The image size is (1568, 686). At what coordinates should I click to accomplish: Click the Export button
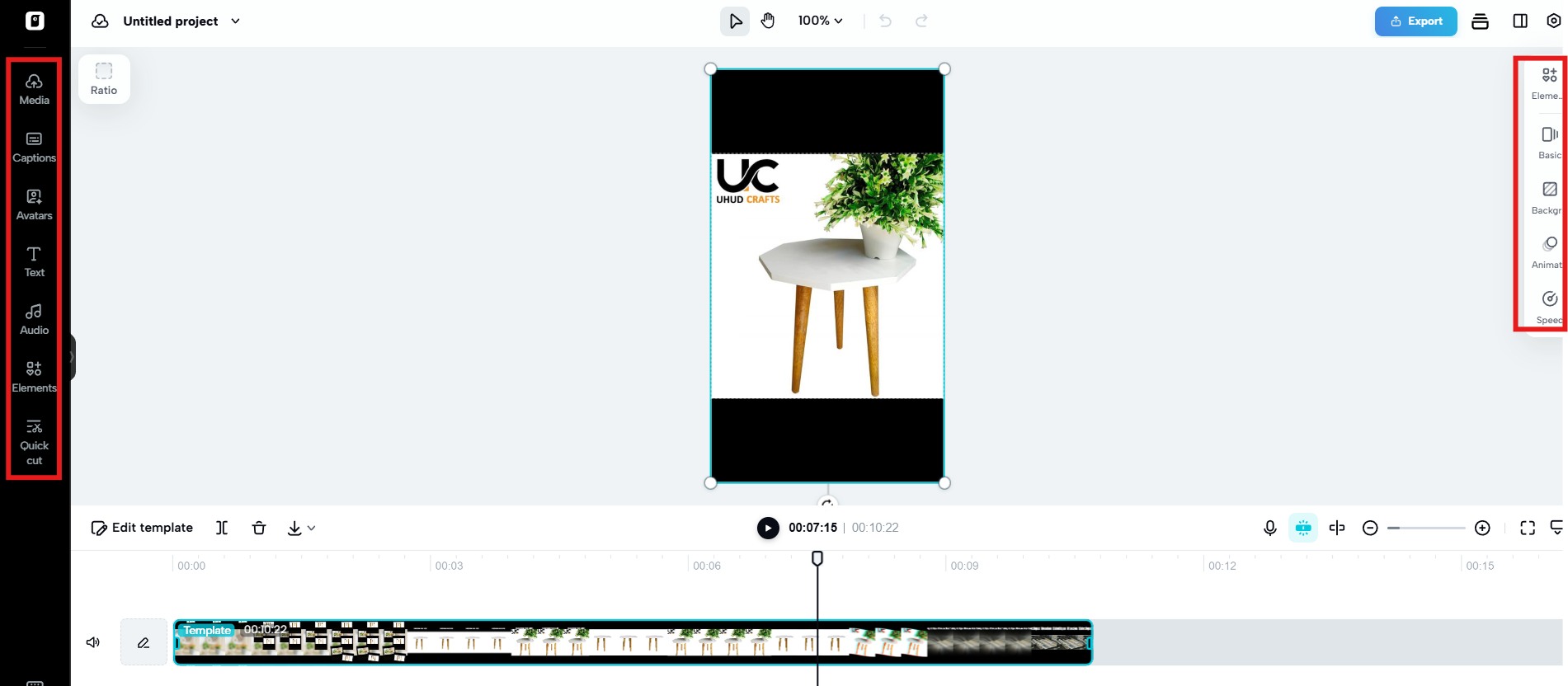pyautogui.click(x=1415, y=21)
